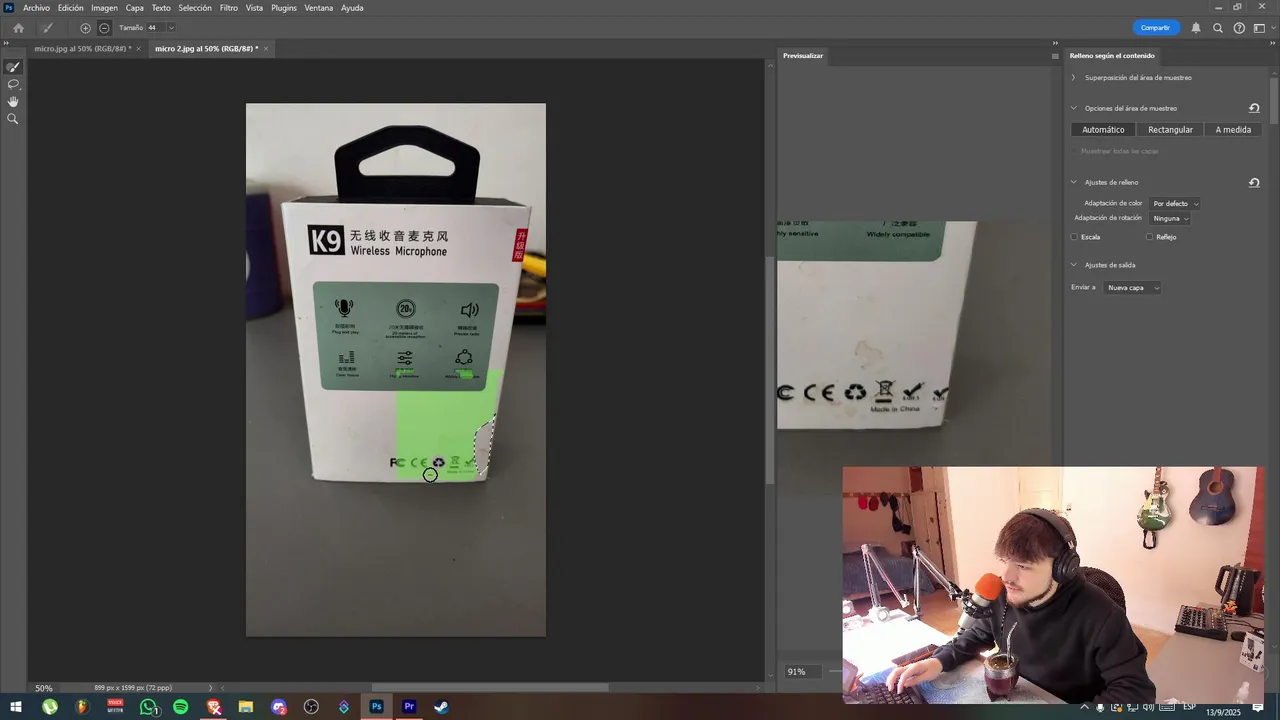The image size is (1280, 720).
Task: Select the Hand tool
Action: pos(13,101)
